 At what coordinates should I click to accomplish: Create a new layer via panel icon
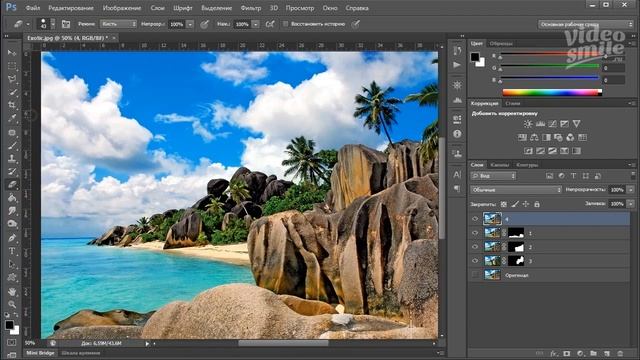607,353
